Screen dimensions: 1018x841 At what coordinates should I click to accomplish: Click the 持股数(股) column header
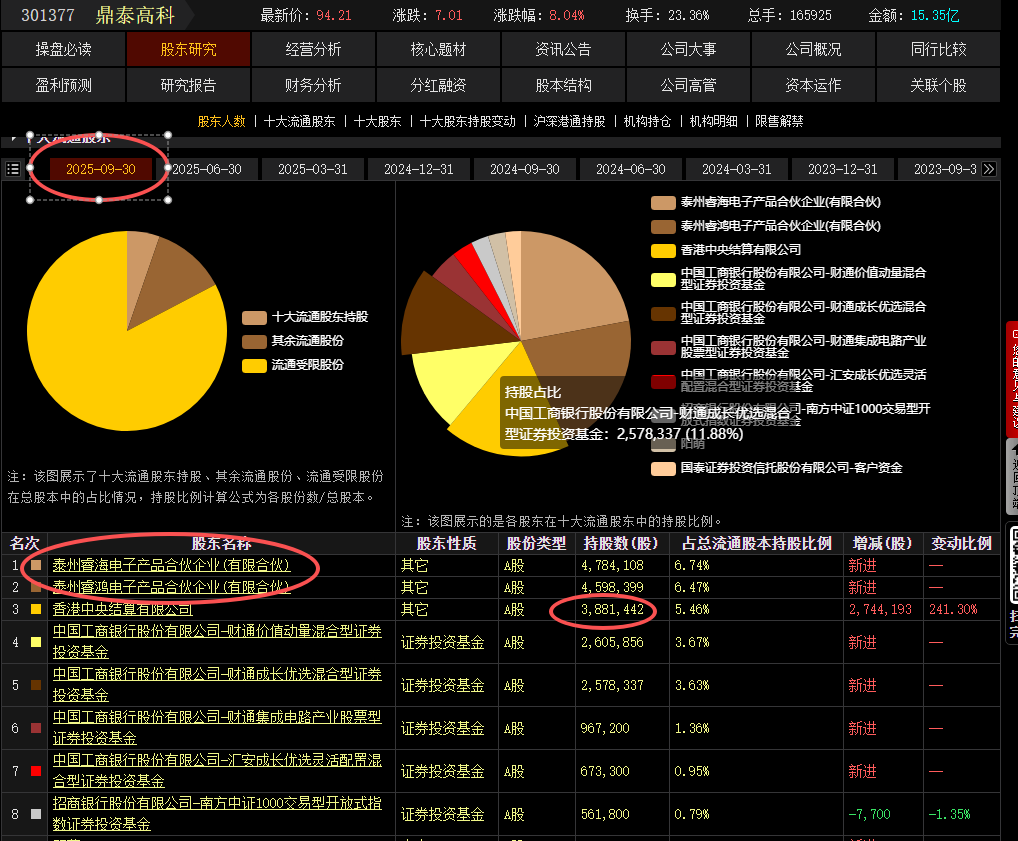coord(621,544)
